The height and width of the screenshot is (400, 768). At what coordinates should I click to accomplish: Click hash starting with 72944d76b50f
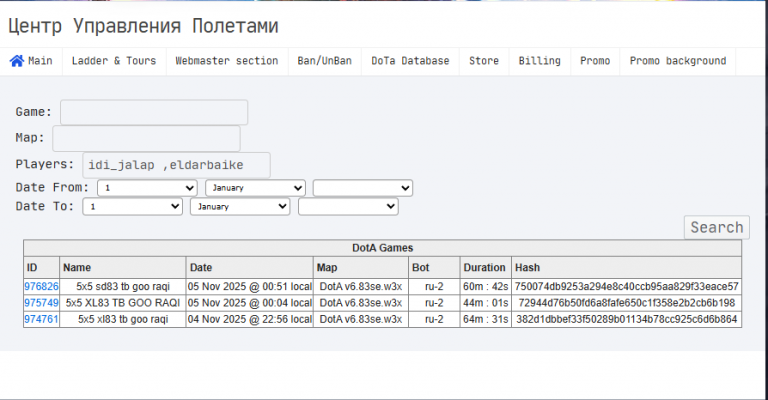[x=626, y=303]
